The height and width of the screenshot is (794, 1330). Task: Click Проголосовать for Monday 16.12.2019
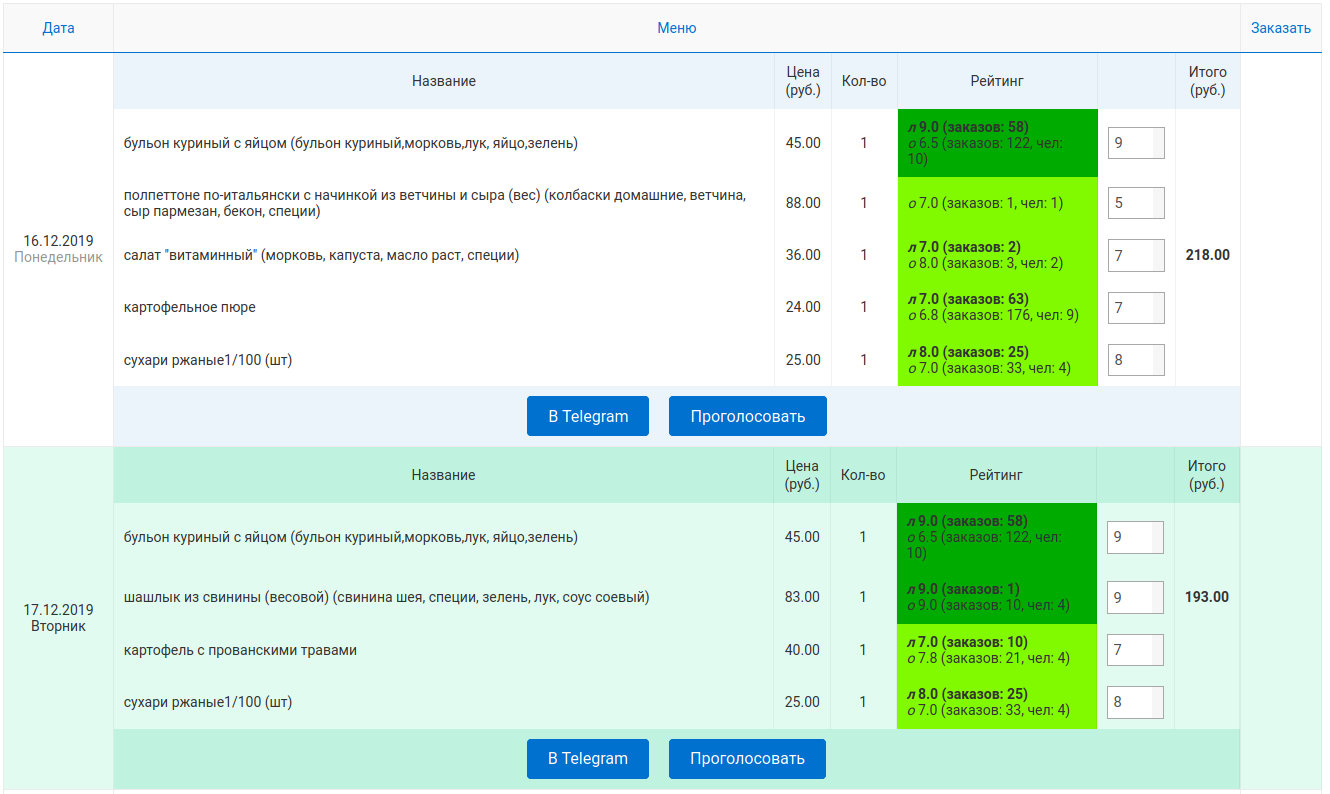[748, 416]
